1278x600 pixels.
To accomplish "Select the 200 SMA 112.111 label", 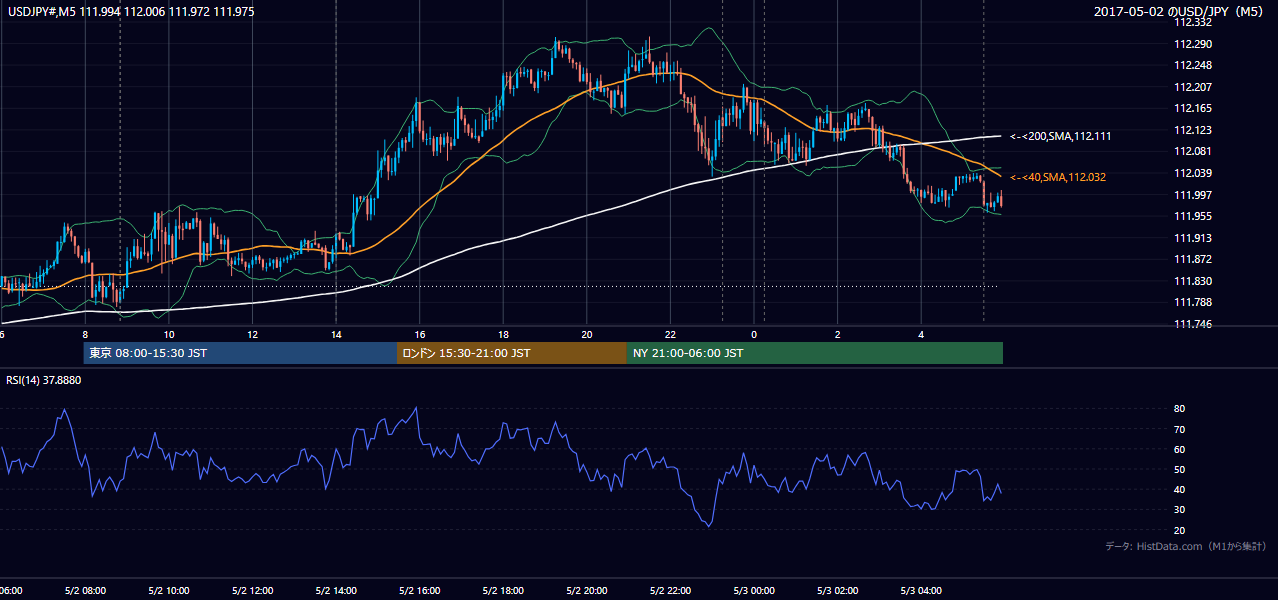I will point(1061,136).
